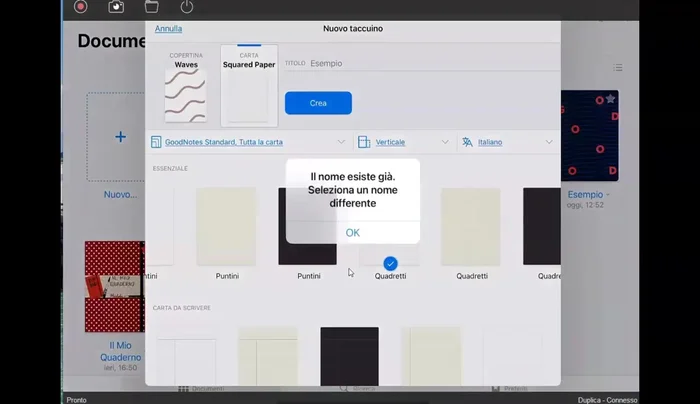This screenshot has height=404, width=700.
Task: Click the Il Mio Quaderno title text
Action: tap(120, 351)
